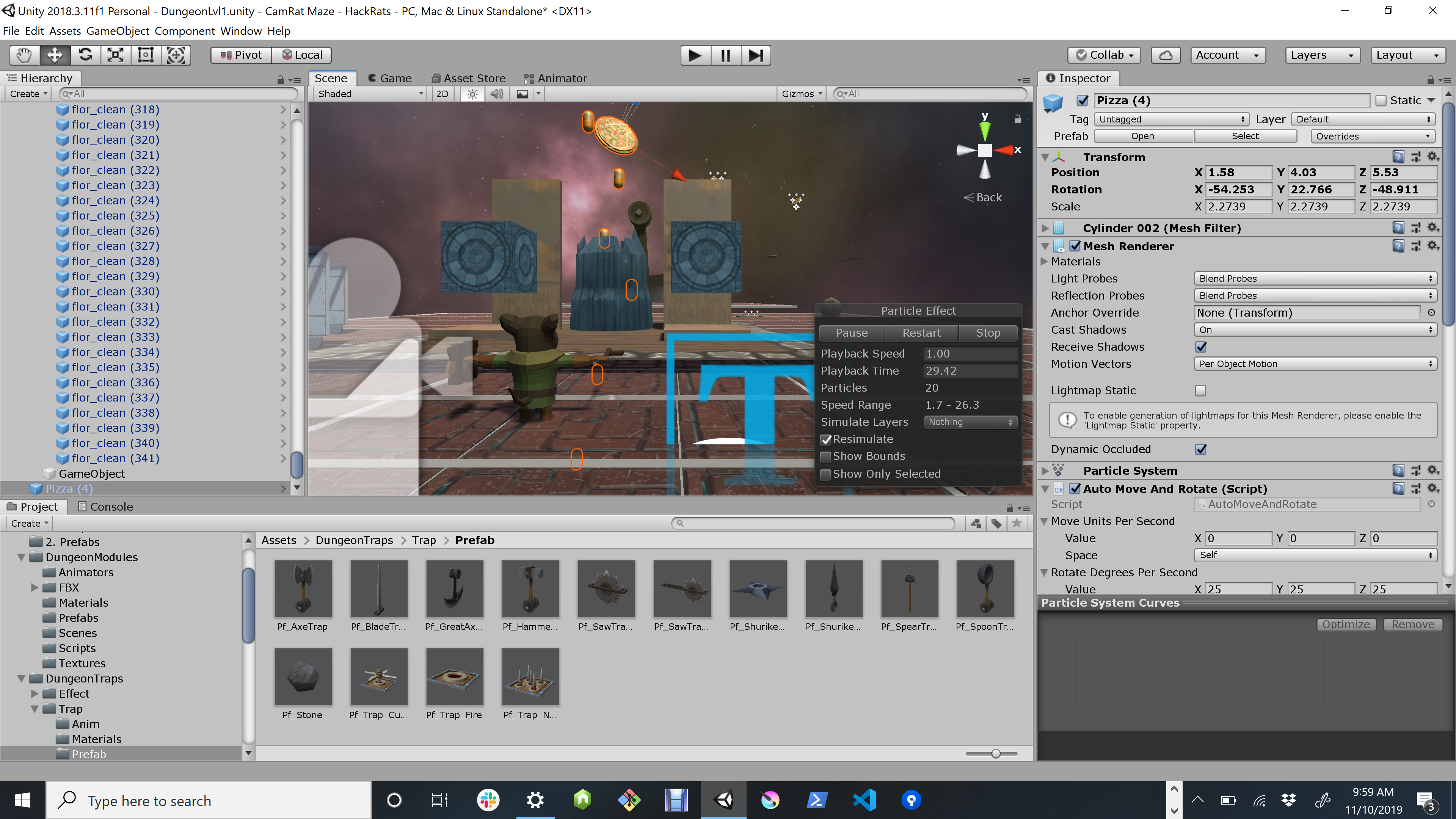Select the Rotate tool icon
The height and width of the screenshot is (819, 1456).
[85, 55]
